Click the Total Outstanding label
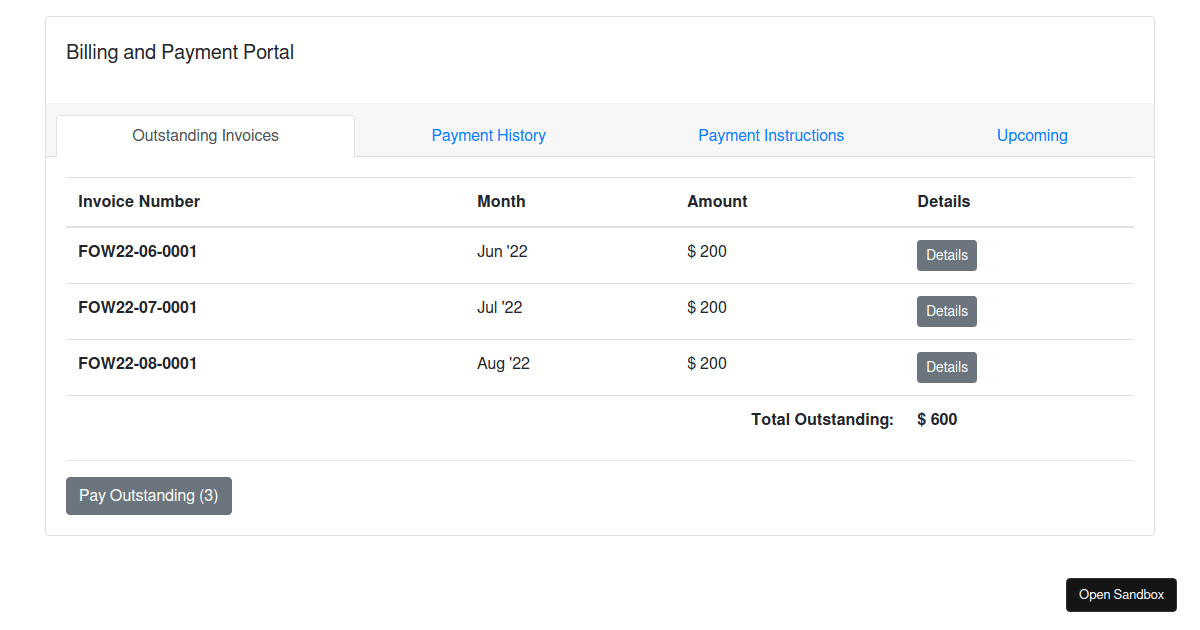Screen dimensions: 1200x630 click(822, 419)
